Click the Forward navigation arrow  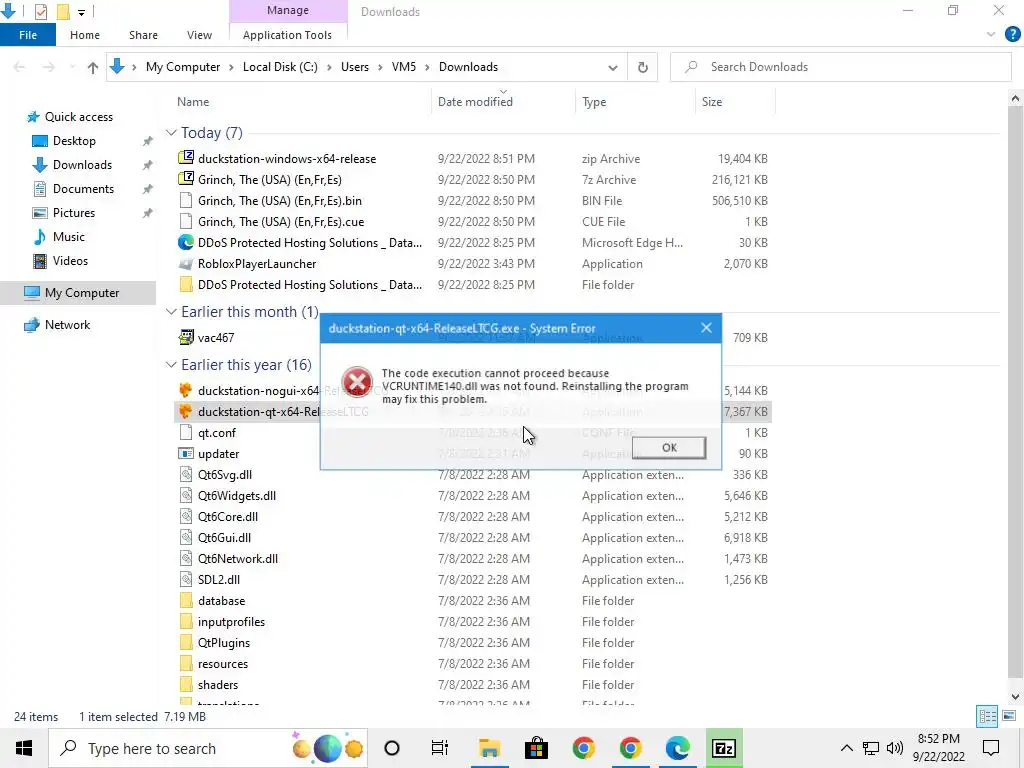(49, 67)
